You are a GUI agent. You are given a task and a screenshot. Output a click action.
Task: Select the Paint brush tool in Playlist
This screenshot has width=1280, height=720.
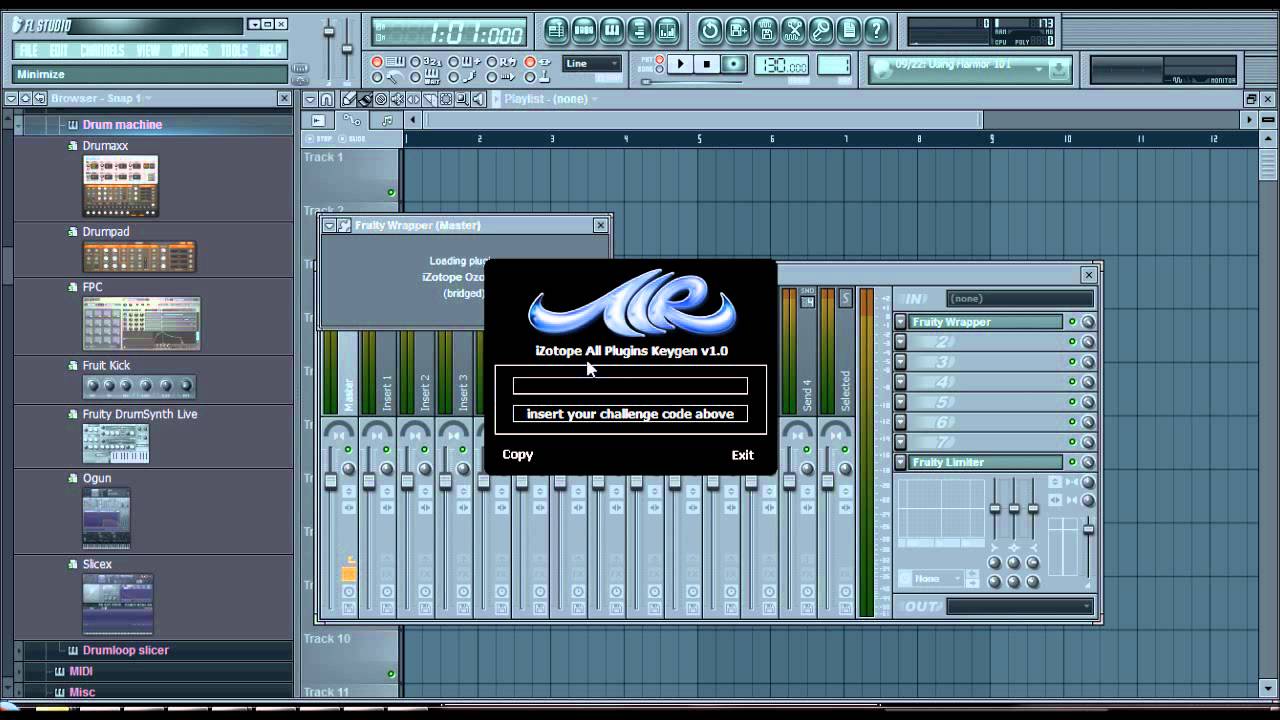[x=365, y=99]
